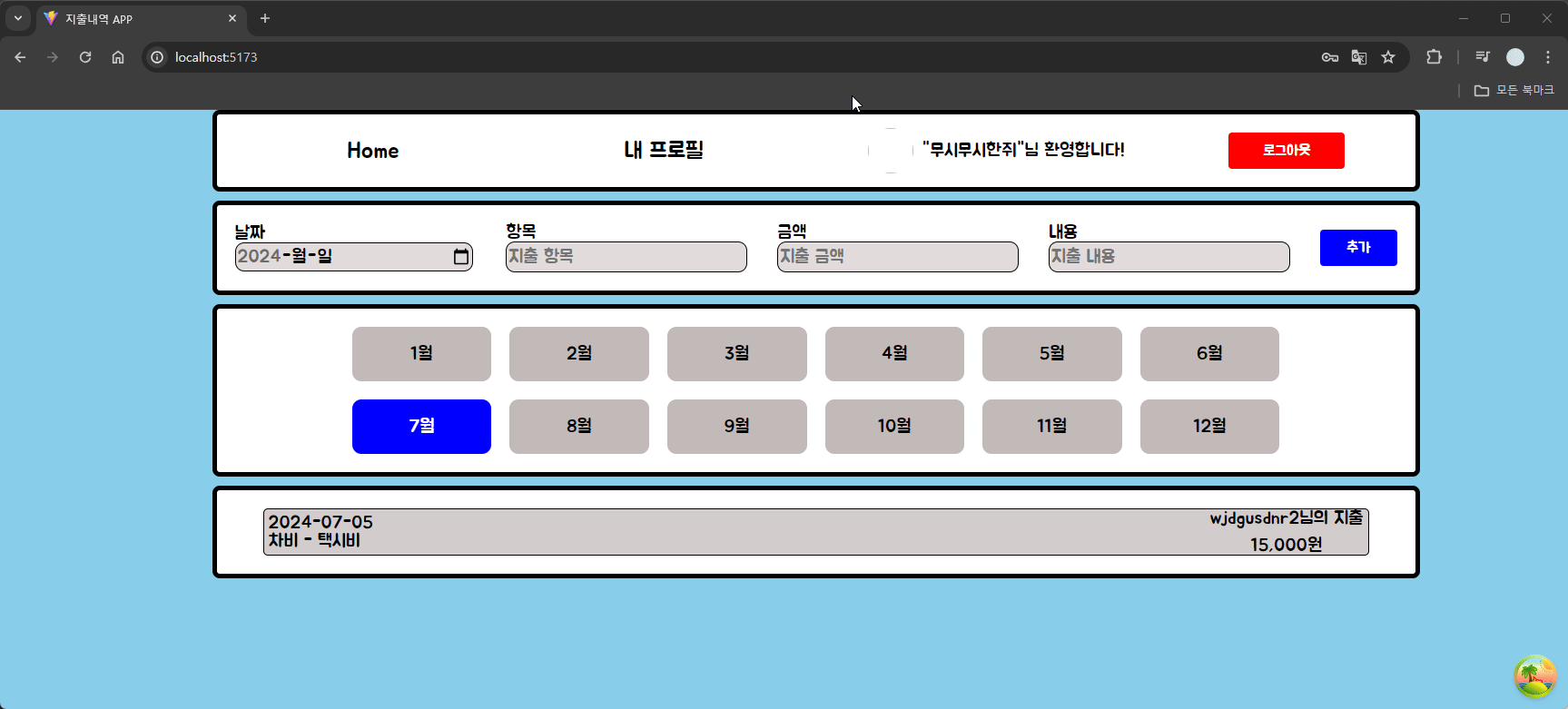Screen dimensions: 1568x709
Task: Minimize the browser window
Action: coord(1464,18)
